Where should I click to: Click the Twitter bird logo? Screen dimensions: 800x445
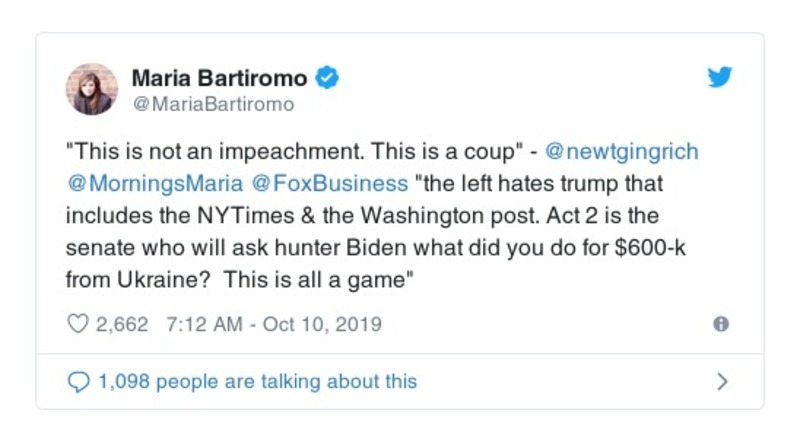tap(720, 78)
